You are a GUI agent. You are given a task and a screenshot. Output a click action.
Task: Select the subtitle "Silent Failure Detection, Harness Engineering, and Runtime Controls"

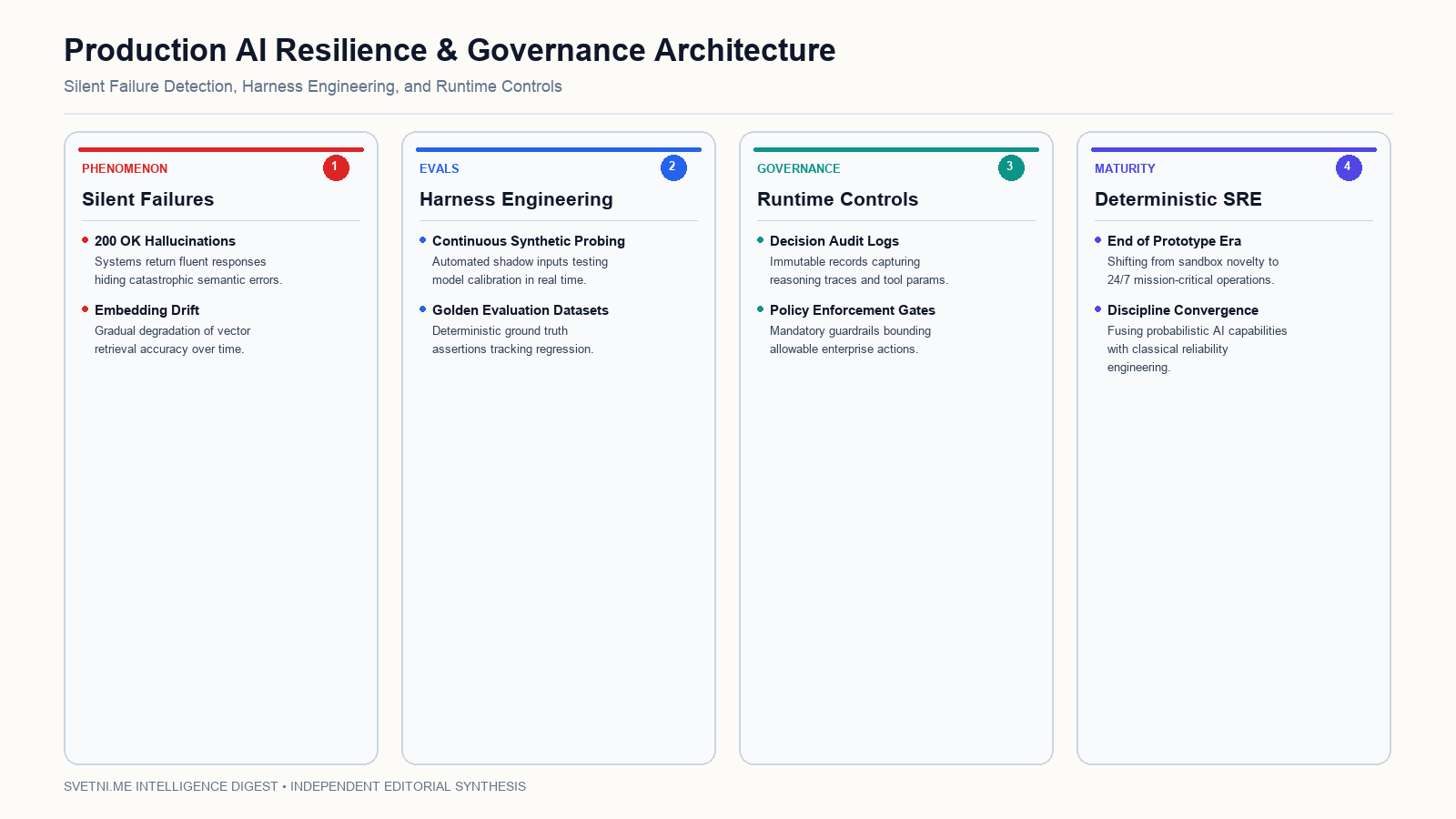[313, 86]
